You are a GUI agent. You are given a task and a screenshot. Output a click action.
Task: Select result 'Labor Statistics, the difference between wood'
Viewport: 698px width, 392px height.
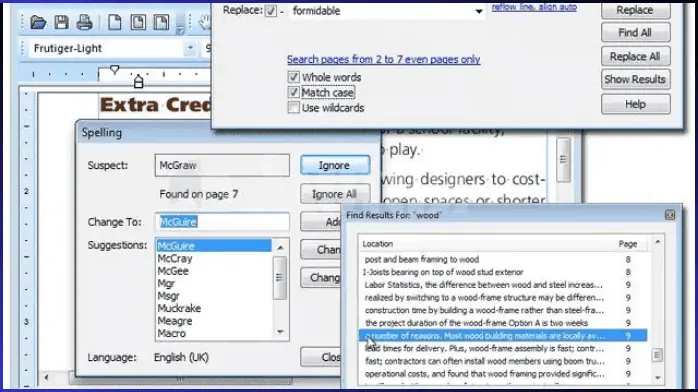coord(503,285)
